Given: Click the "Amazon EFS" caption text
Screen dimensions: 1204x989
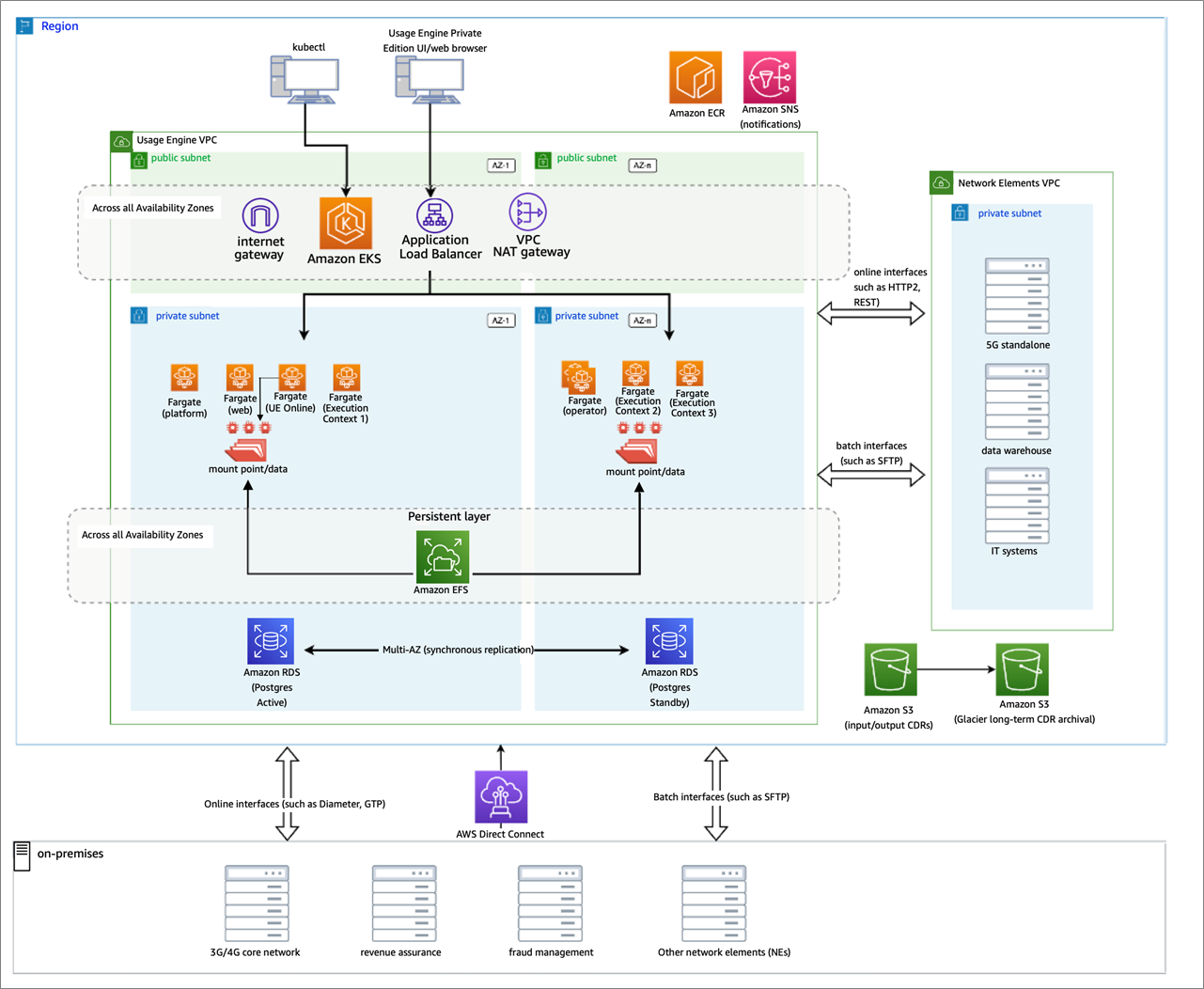Looking at the screenshot, I should [441, 590].
